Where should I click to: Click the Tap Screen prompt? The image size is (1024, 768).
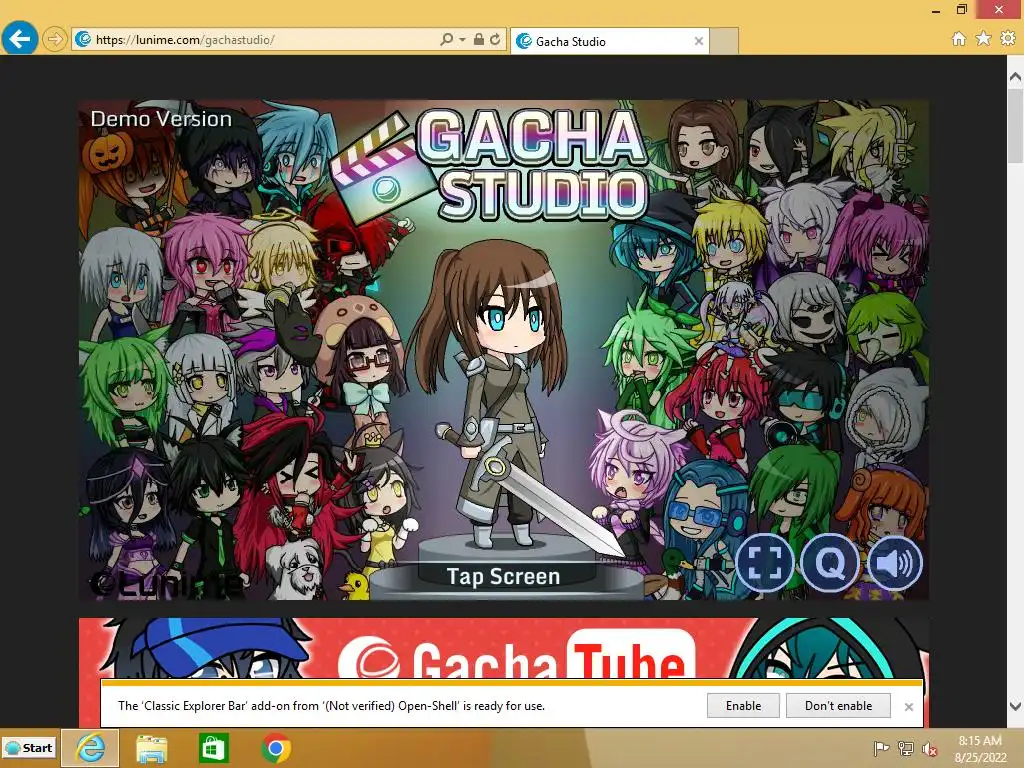click(504, 577)
